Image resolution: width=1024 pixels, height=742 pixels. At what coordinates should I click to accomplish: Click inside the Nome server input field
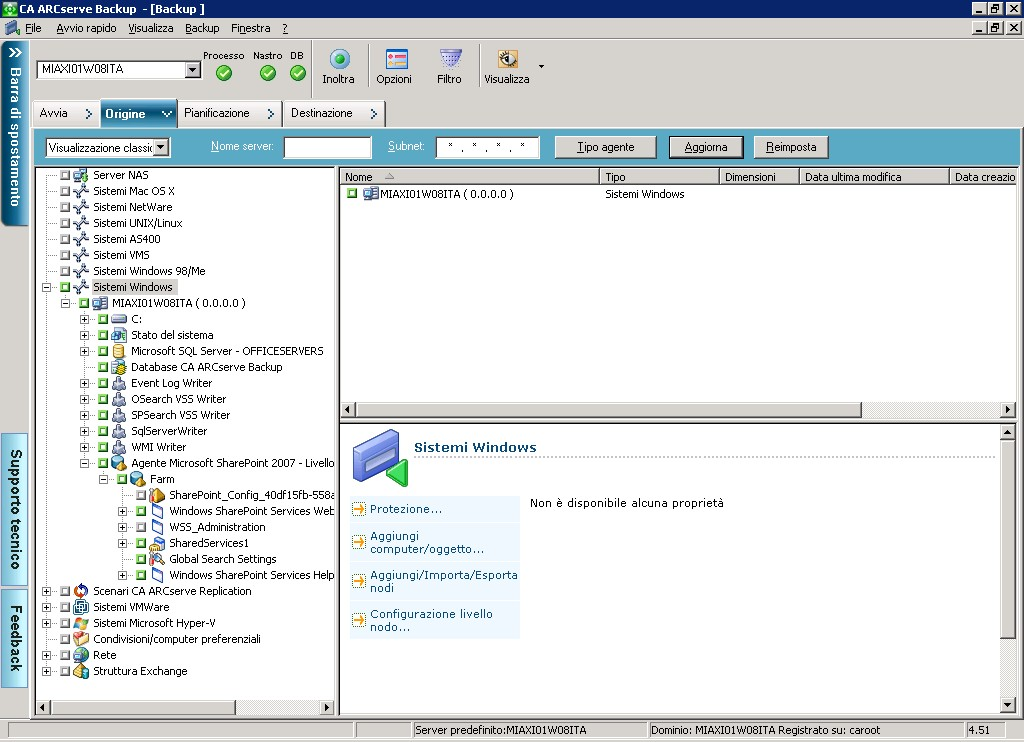pos(327,147)
